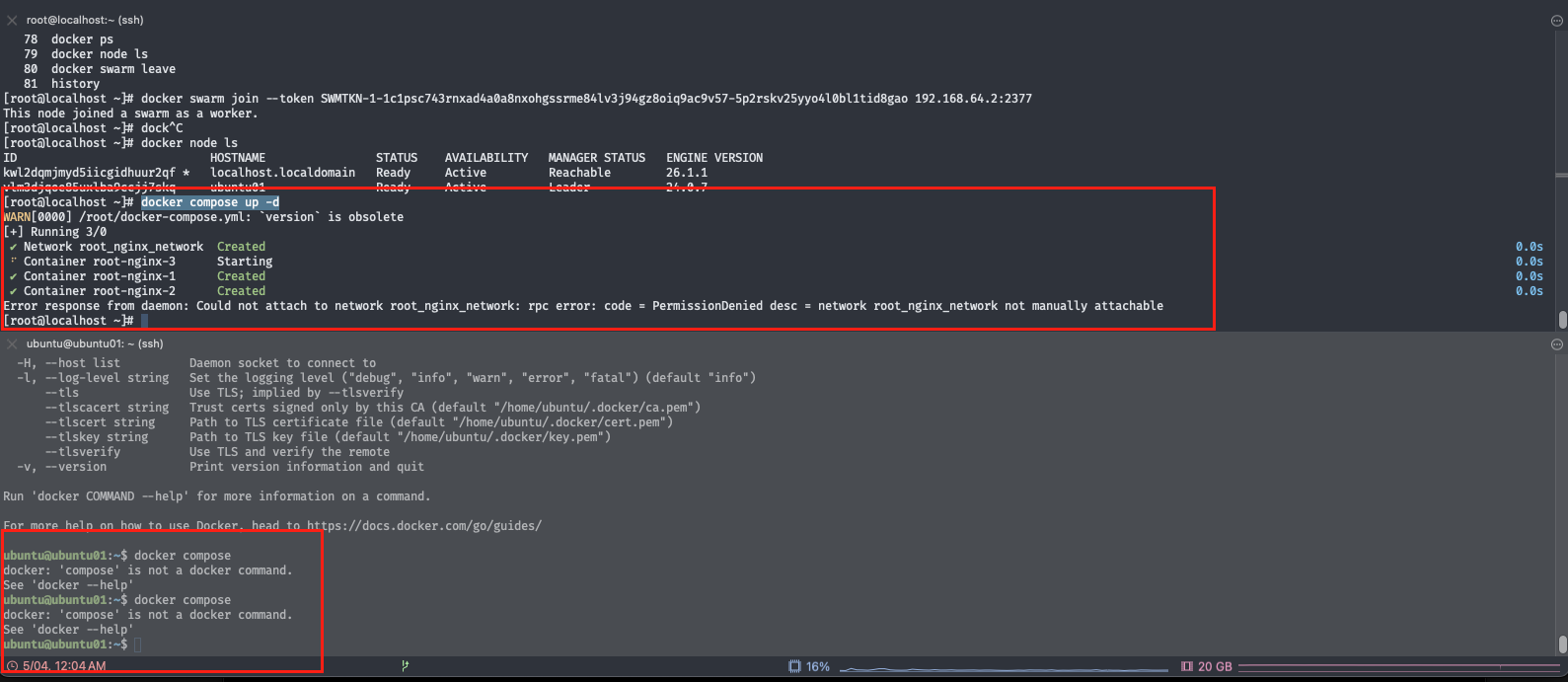Click the 16% CPU usage value
The image size is (1568, 682).
[818, 666]
